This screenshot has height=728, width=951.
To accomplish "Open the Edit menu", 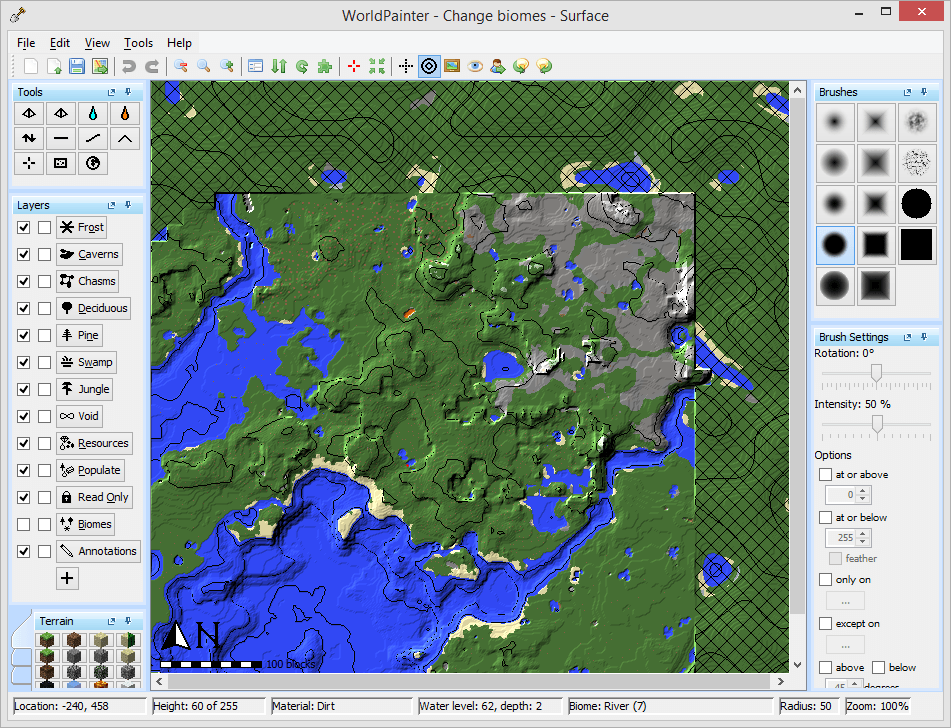I will tap(60, 43).
